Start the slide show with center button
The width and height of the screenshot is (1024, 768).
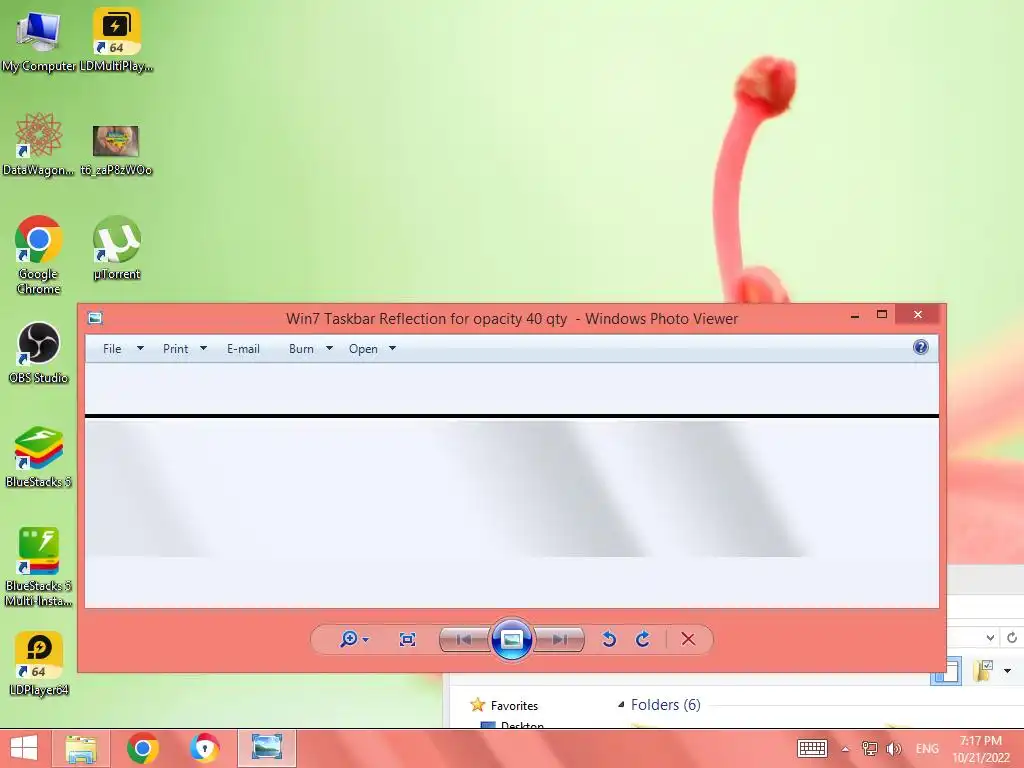point(511,639)
